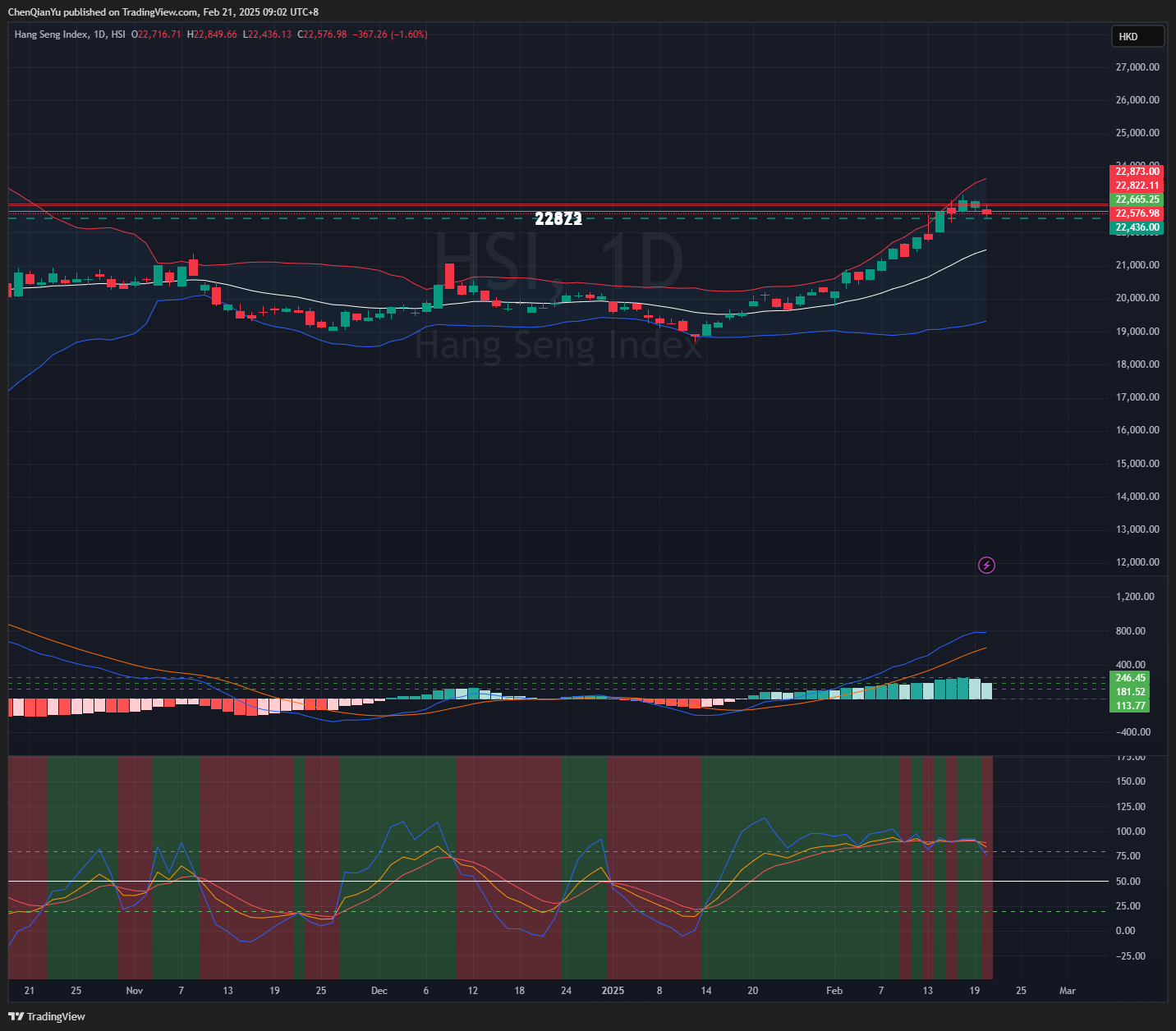Image resolution: width=1176 pixels, height=1031 pixels.
Task: Click the oscillator 125.00 axis label
Action: 1131,807
